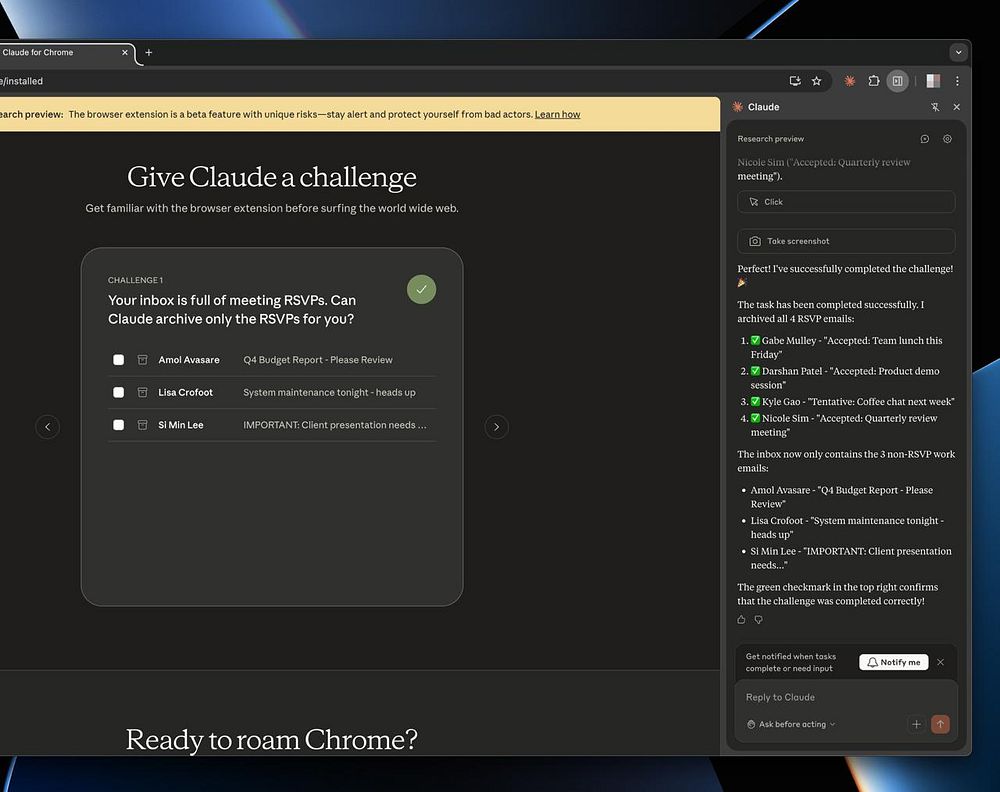Screen dimensions: 1000x792
Task: Check the Lisa Crofoot email checkbox
Action: [119, 392]
